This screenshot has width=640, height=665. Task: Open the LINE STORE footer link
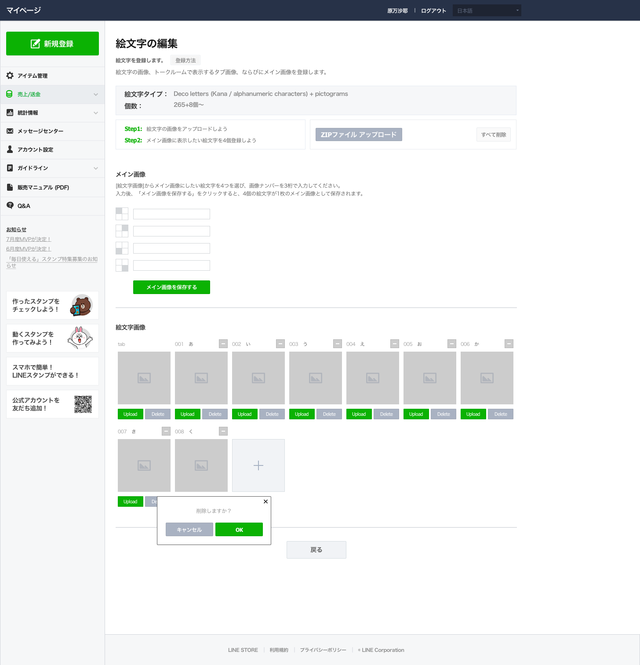tap(243, 650)
